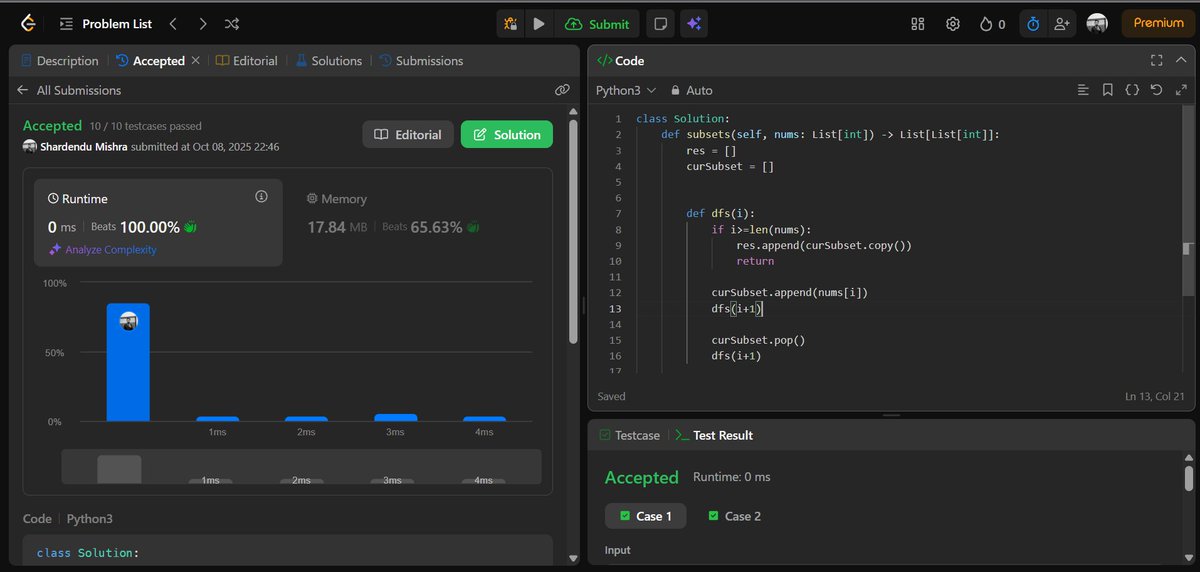Click the test result panel scrollbar
The width and height of the screenshot is (1200, 572).
click(1188, 477)
